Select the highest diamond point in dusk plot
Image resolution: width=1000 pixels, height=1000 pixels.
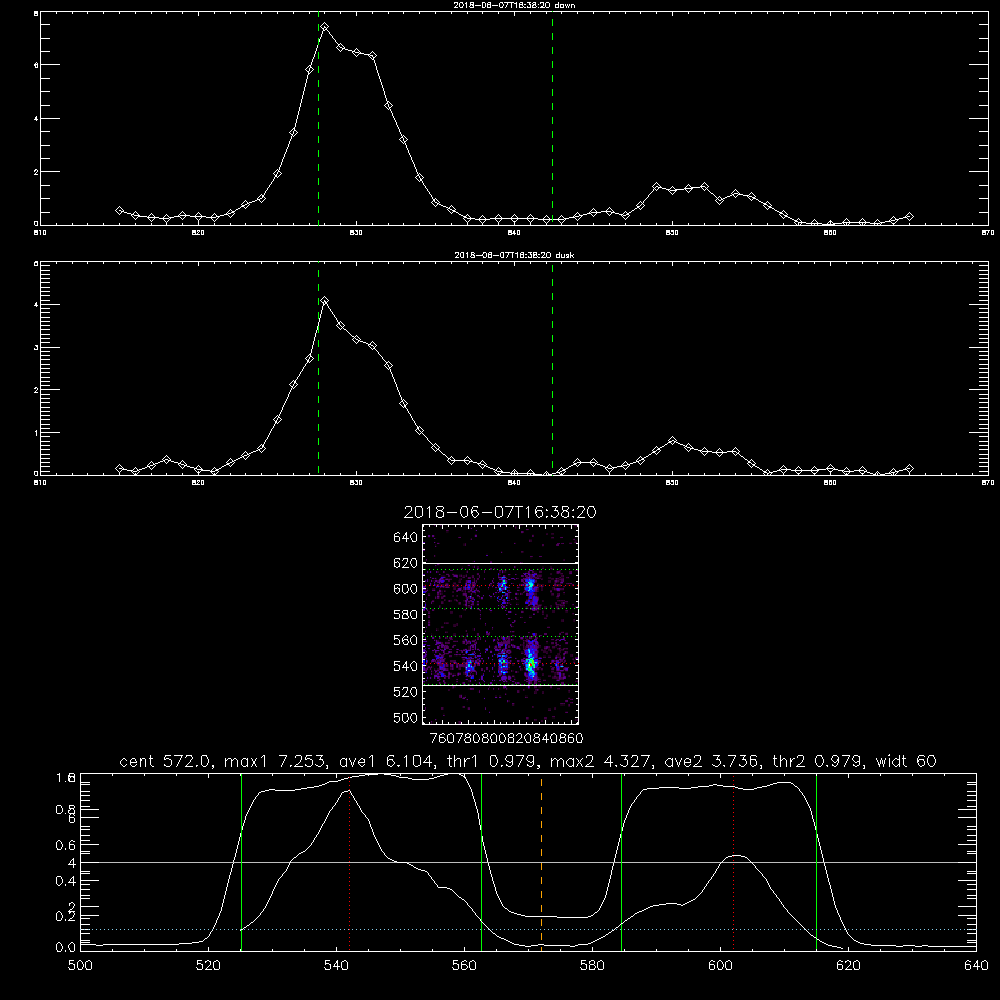click(x=325, y=301)
